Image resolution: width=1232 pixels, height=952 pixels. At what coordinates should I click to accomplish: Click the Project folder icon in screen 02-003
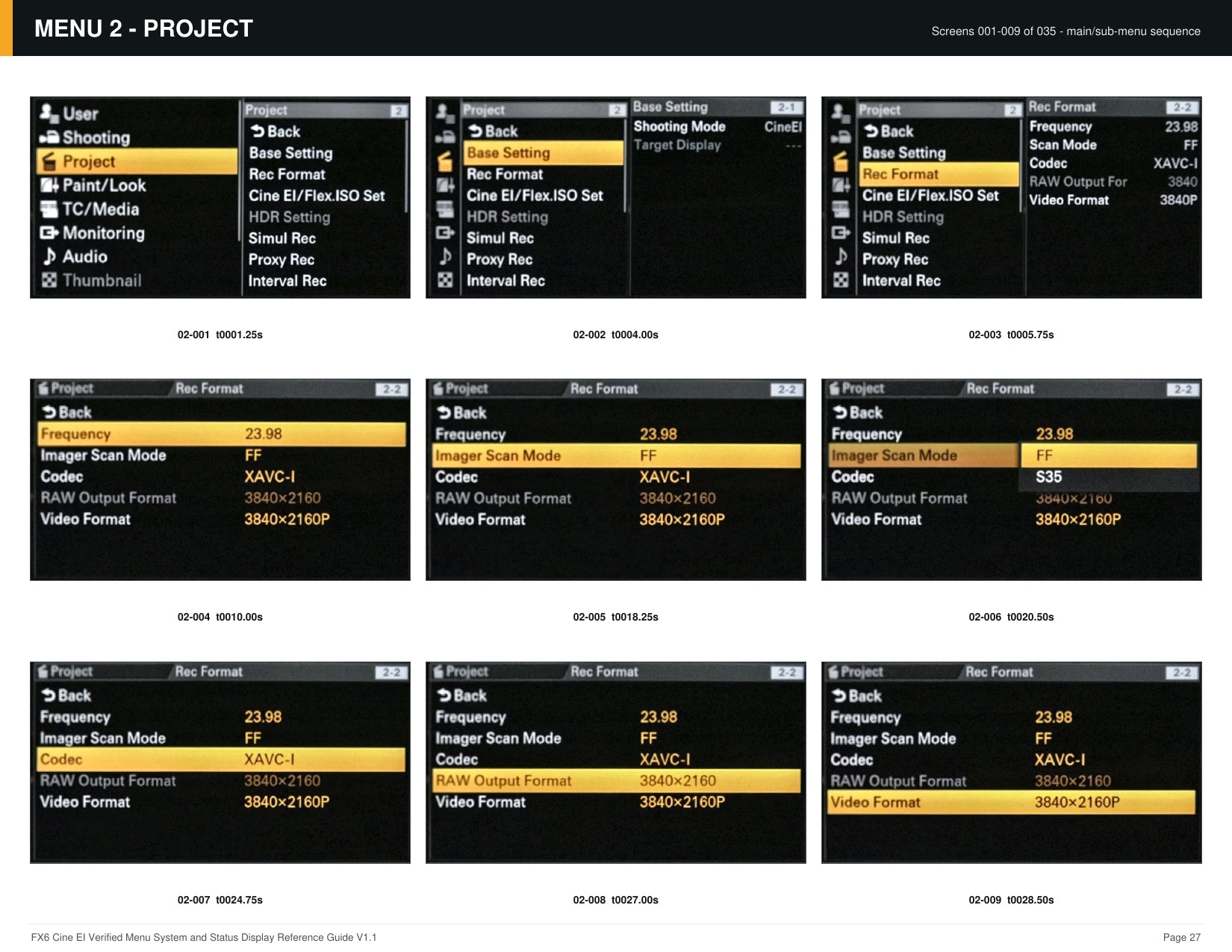point(841,161)
